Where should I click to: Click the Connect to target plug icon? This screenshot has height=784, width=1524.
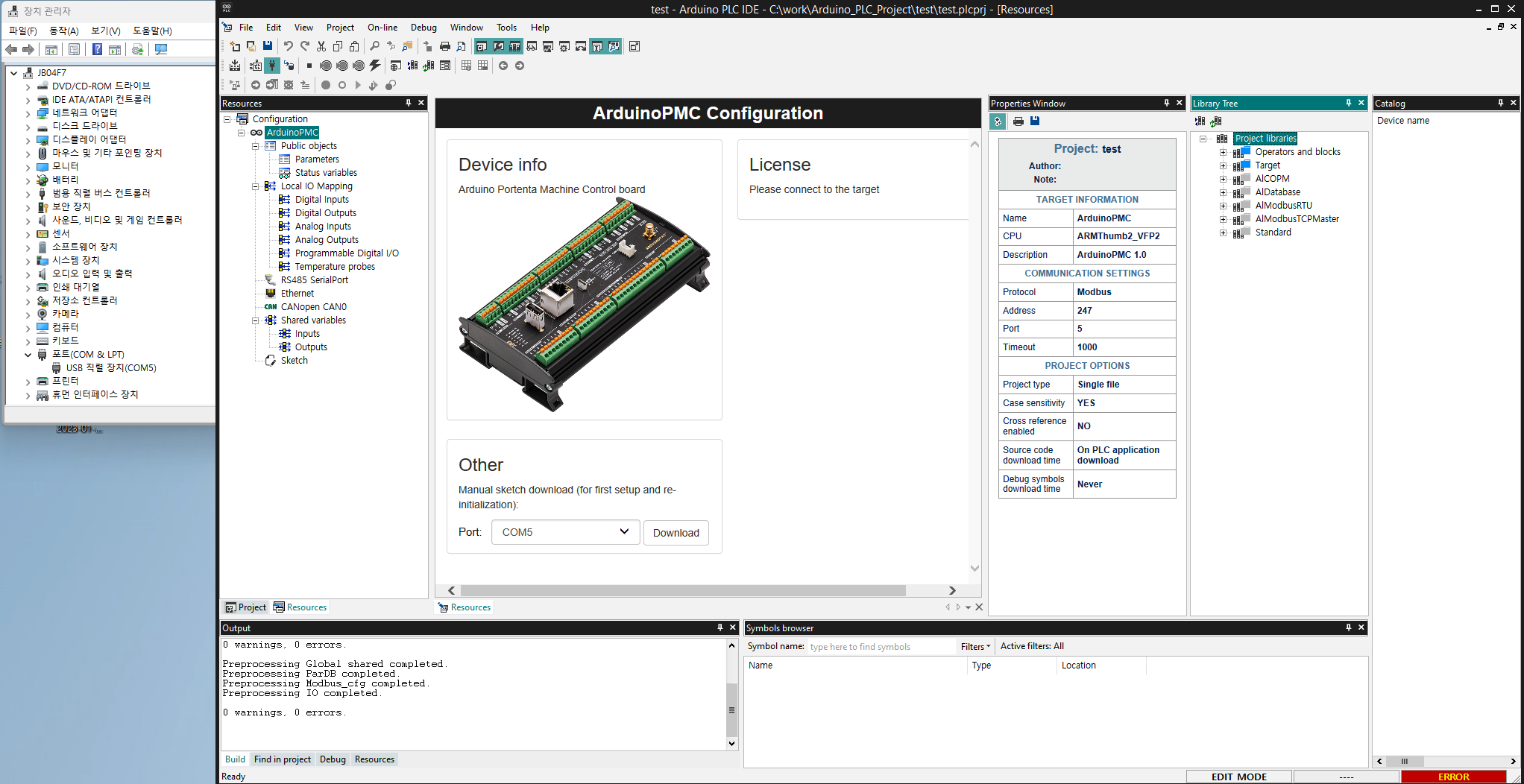(x=272, y=66)
